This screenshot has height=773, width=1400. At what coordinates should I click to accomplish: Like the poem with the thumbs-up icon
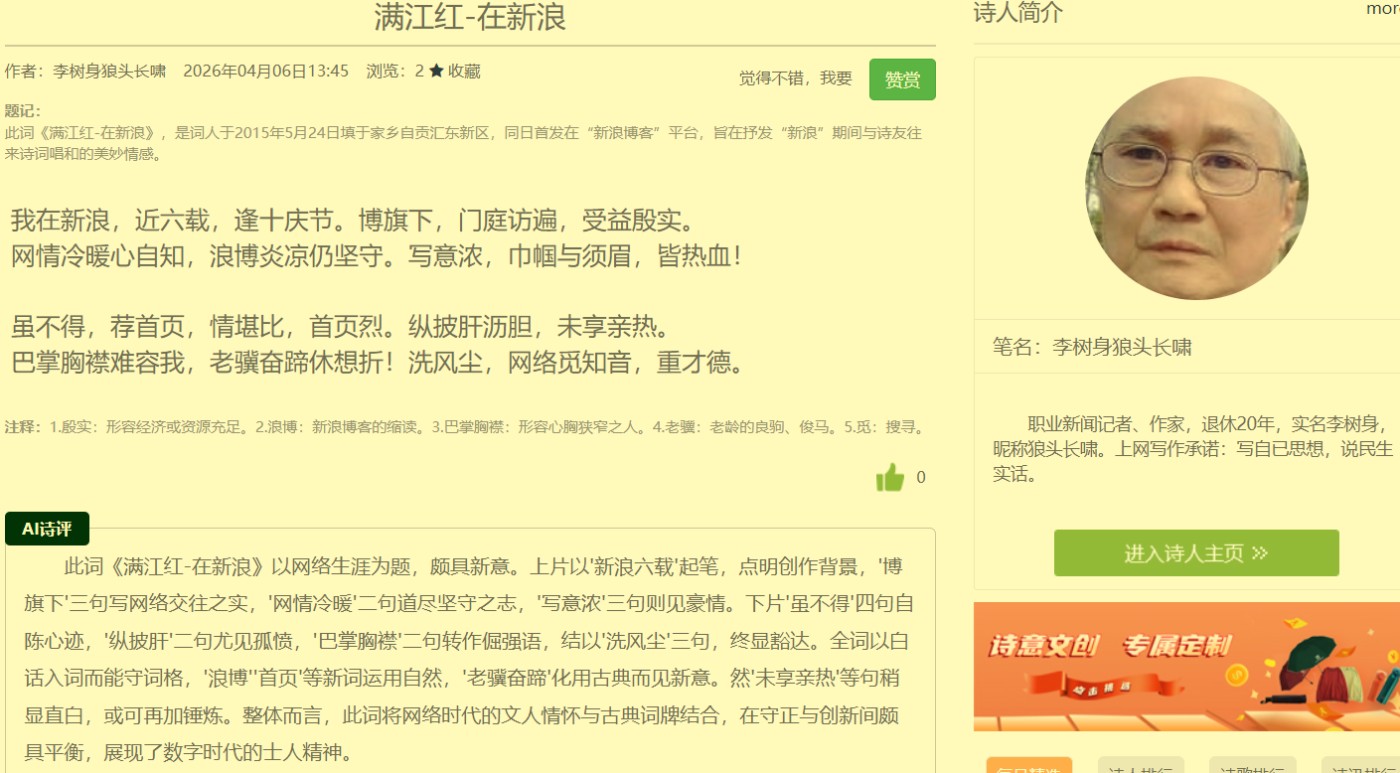click(890, 478)
